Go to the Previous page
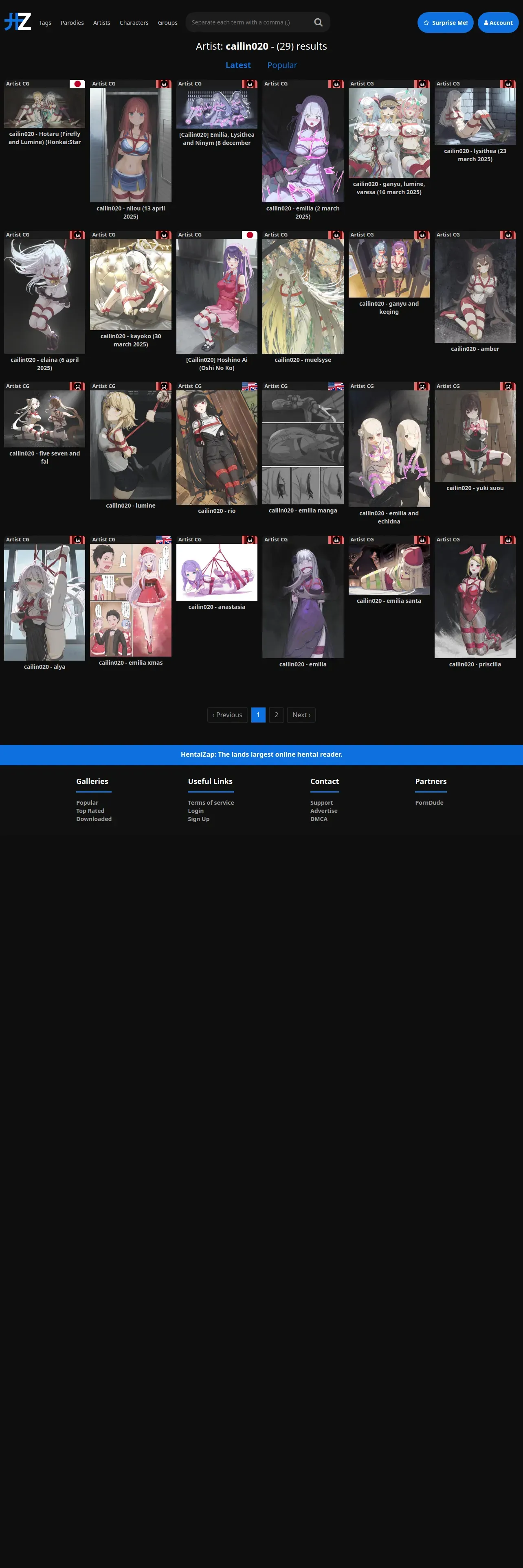523x1568 pixels. click(x=227, y=715)
